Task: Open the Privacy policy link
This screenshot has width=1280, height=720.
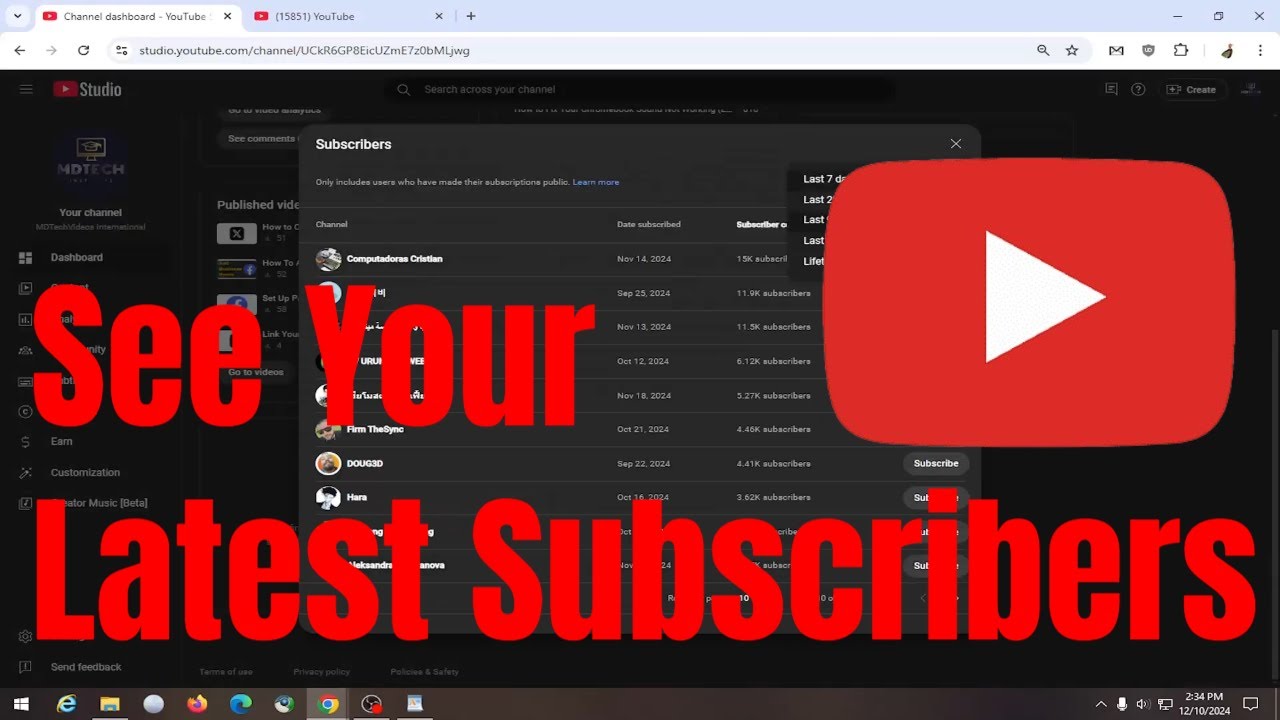Action: point(322,672)
